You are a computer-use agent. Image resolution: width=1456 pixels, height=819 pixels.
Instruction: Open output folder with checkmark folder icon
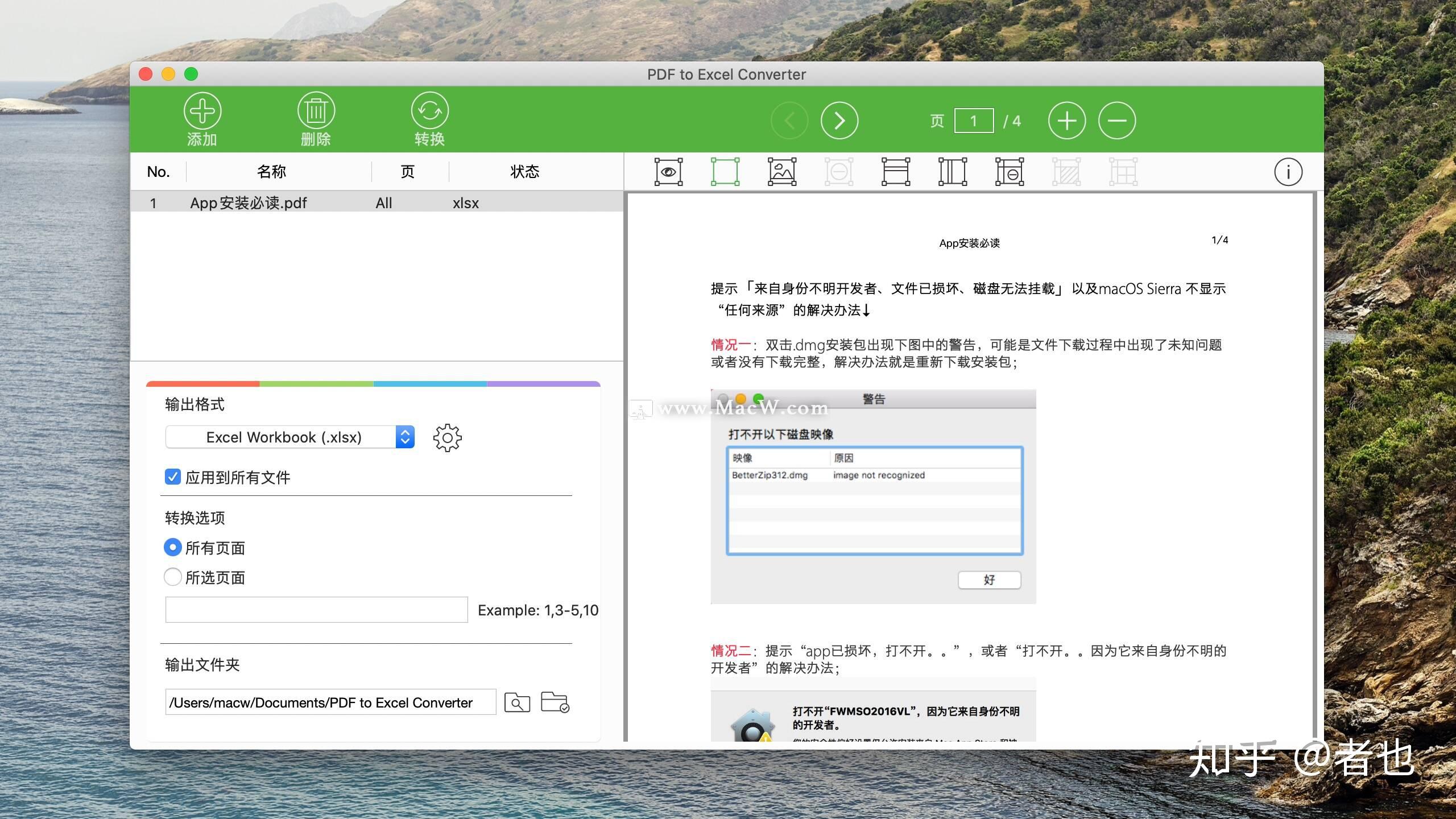[x=555, y=702]
